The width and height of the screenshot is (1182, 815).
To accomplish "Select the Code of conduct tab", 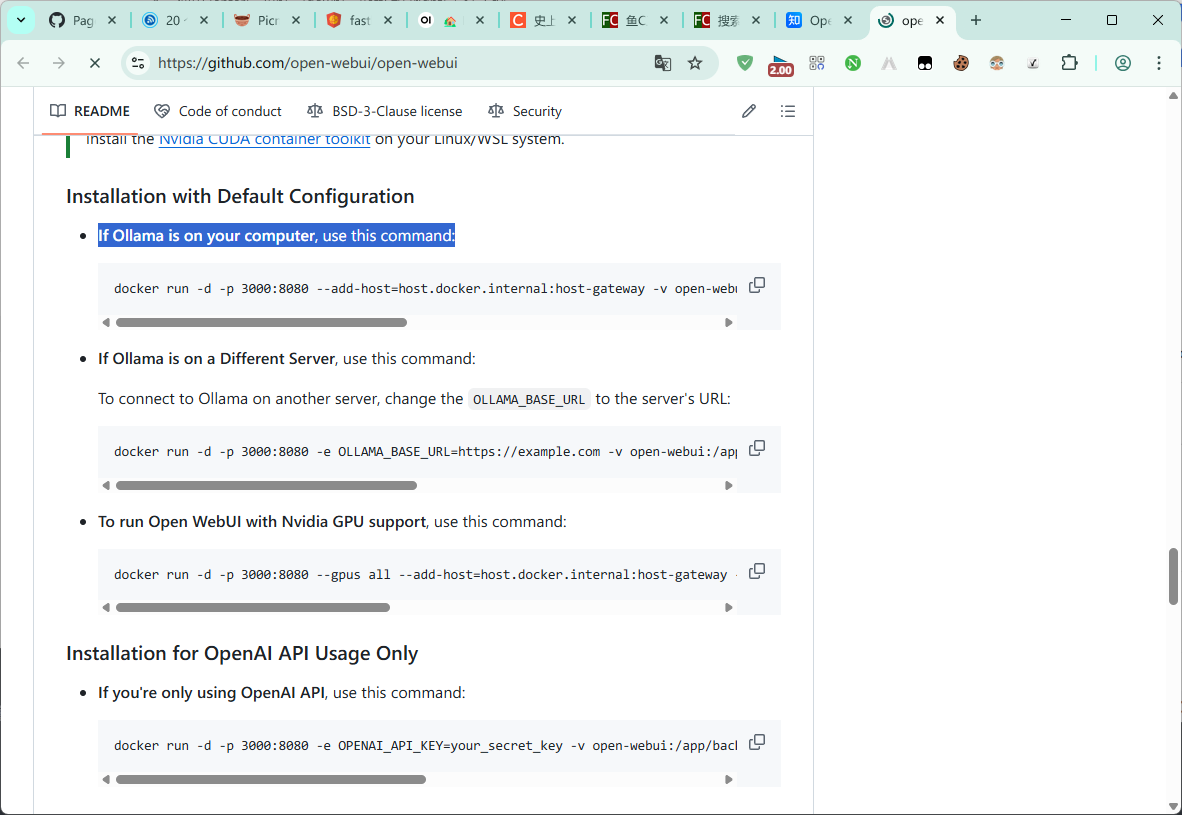I will pyautogui.click(x=218, y=112).
